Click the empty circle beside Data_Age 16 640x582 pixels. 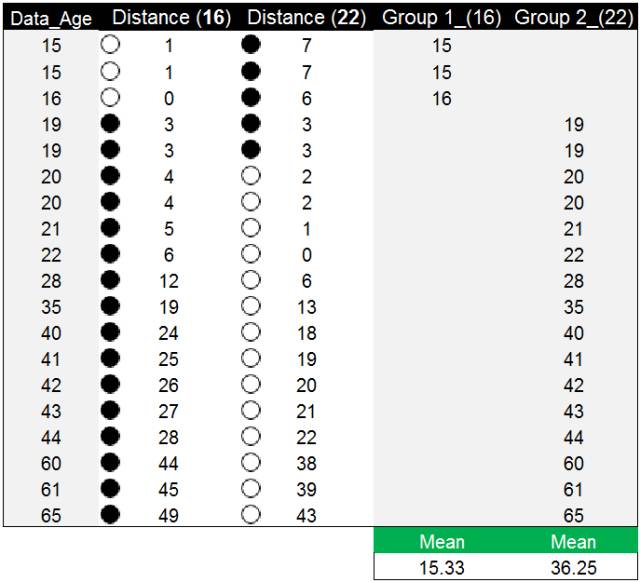[110, 98]
